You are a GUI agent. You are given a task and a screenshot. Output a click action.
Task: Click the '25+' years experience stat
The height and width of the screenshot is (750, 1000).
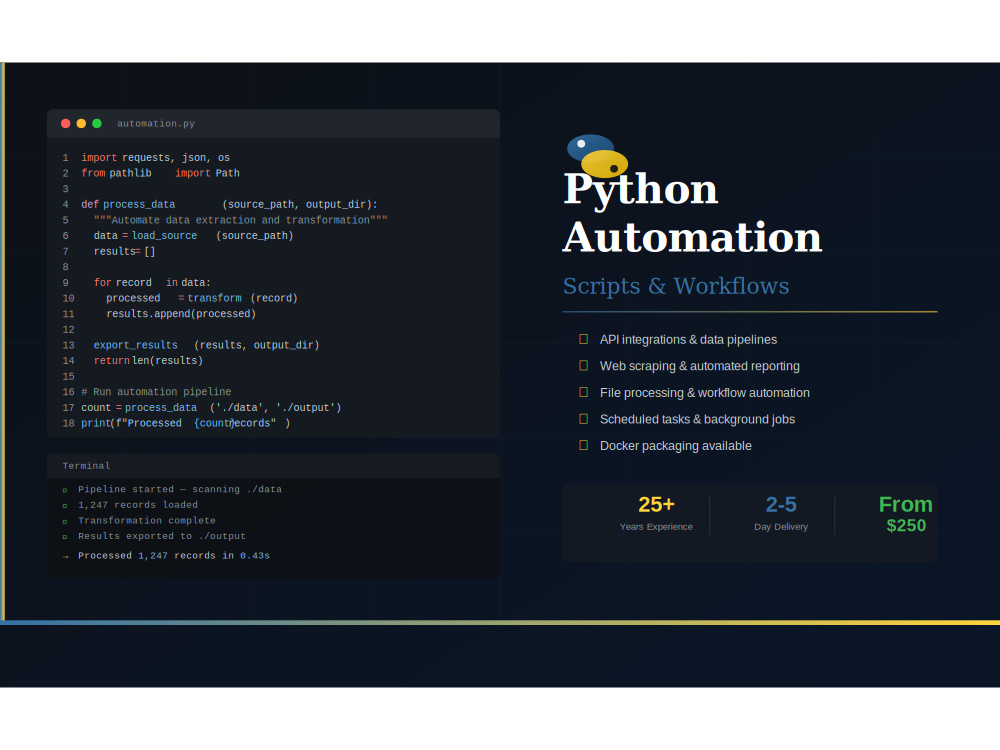click(x=656, y=504)
